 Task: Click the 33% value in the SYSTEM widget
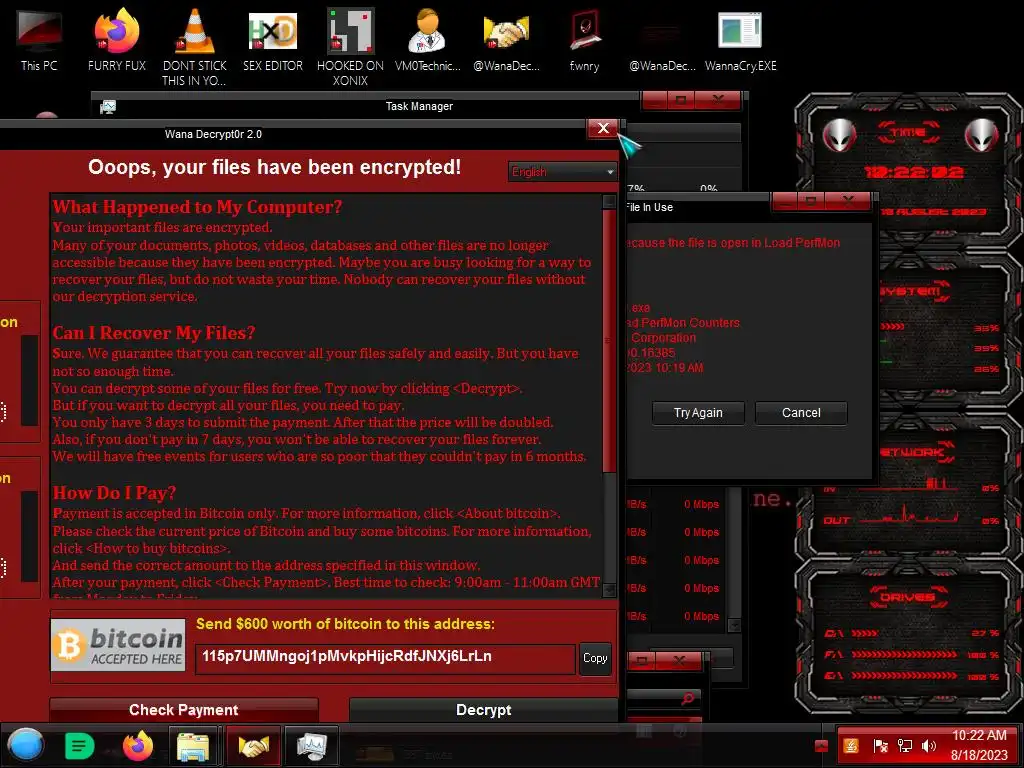[987, 328]
